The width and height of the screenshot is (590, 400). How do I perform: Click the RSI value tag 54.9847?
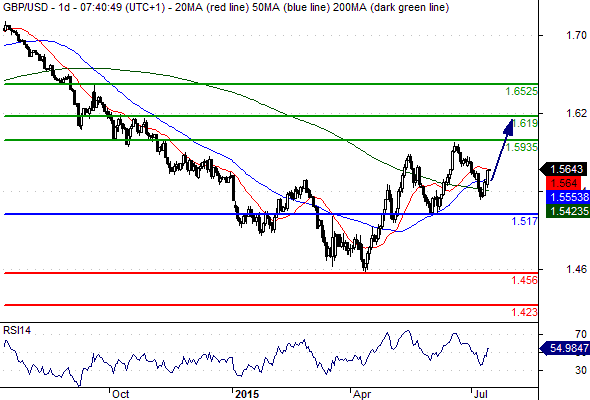(565, 348)
